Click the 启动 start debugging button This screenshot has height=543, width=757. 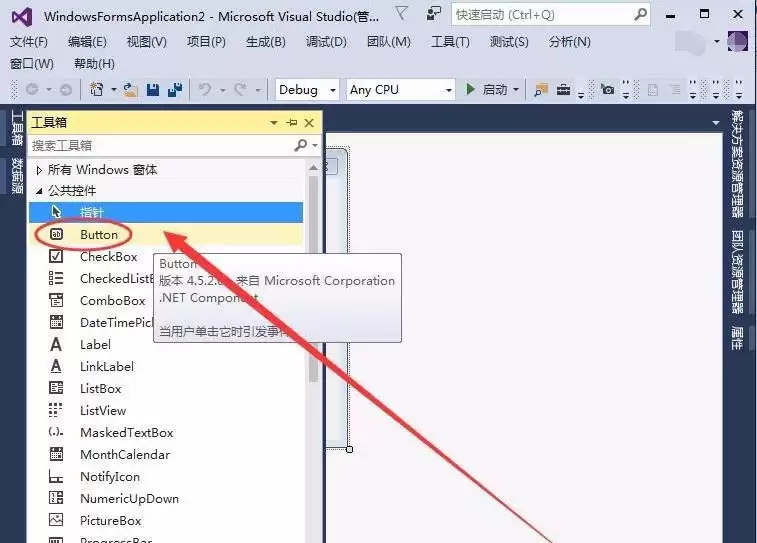487,90
